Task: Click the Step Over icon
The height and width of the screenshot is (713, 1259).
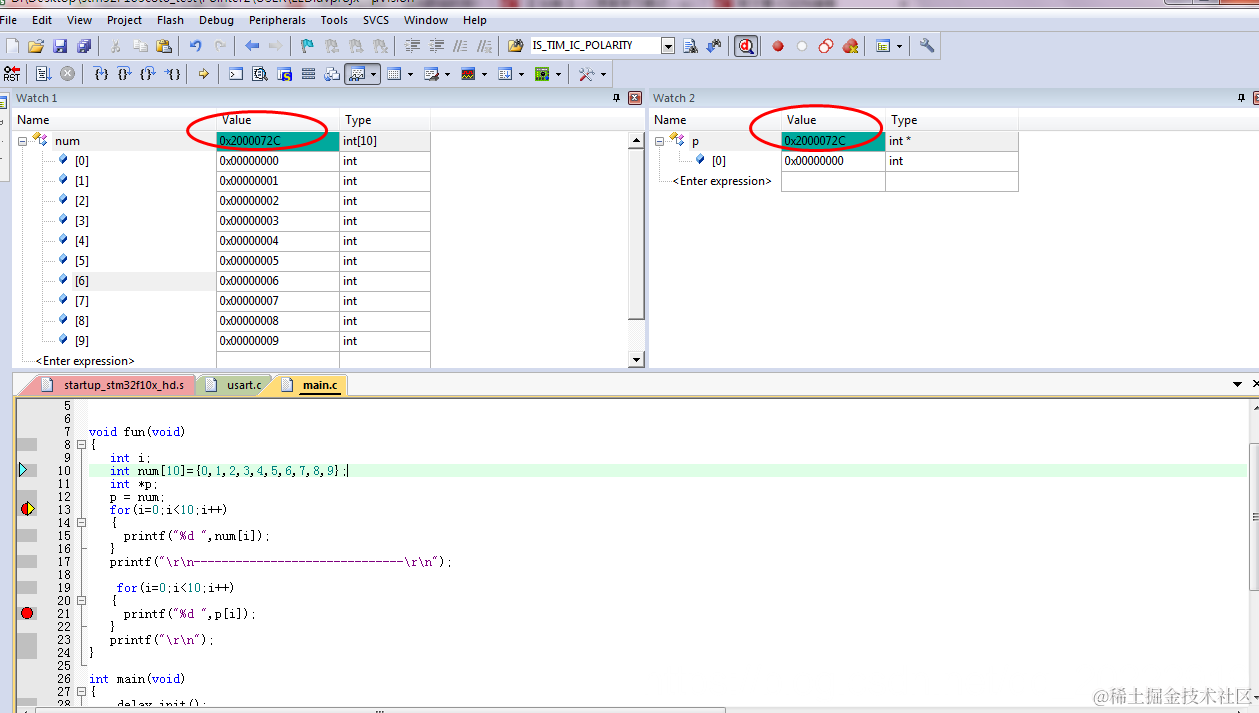Action: 125,74
